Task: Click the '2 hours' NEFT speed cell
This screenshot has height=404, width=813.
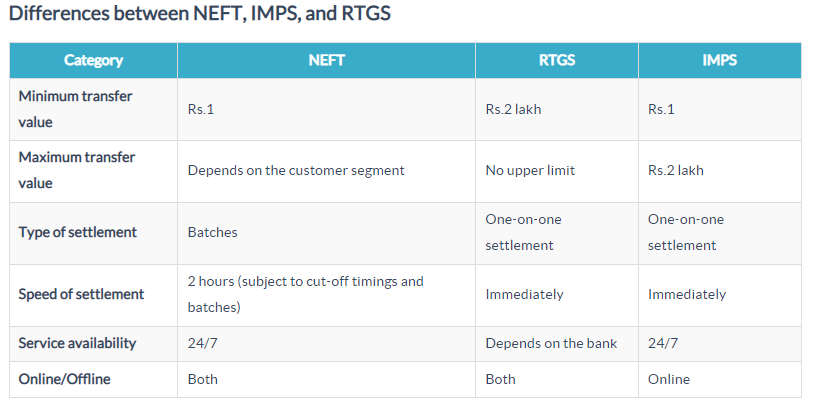Action: click(x=306, y=294)
